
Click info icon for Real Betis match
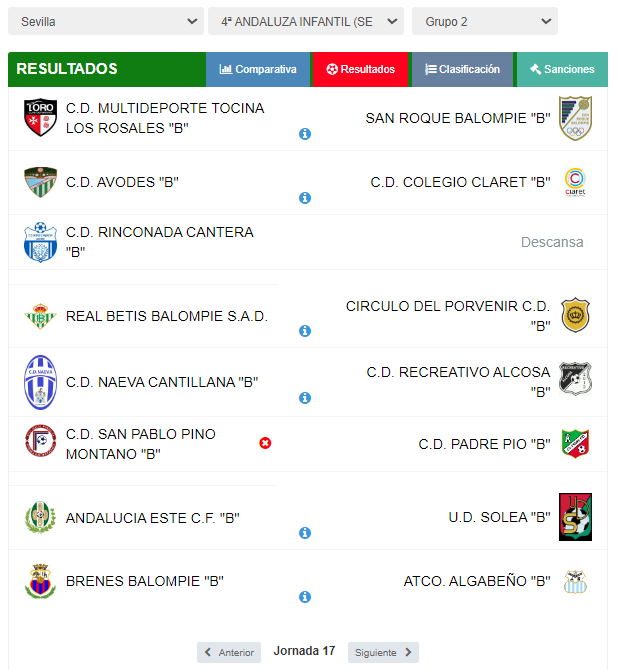click(305, 331)
